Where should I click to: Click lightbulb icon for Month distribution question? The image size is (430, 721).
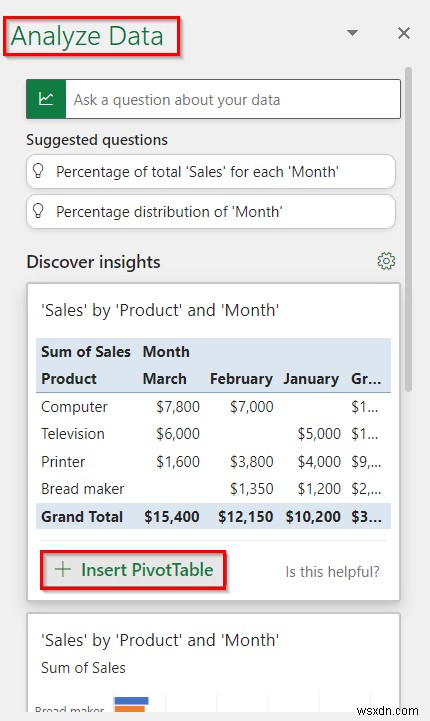[39, 211]
